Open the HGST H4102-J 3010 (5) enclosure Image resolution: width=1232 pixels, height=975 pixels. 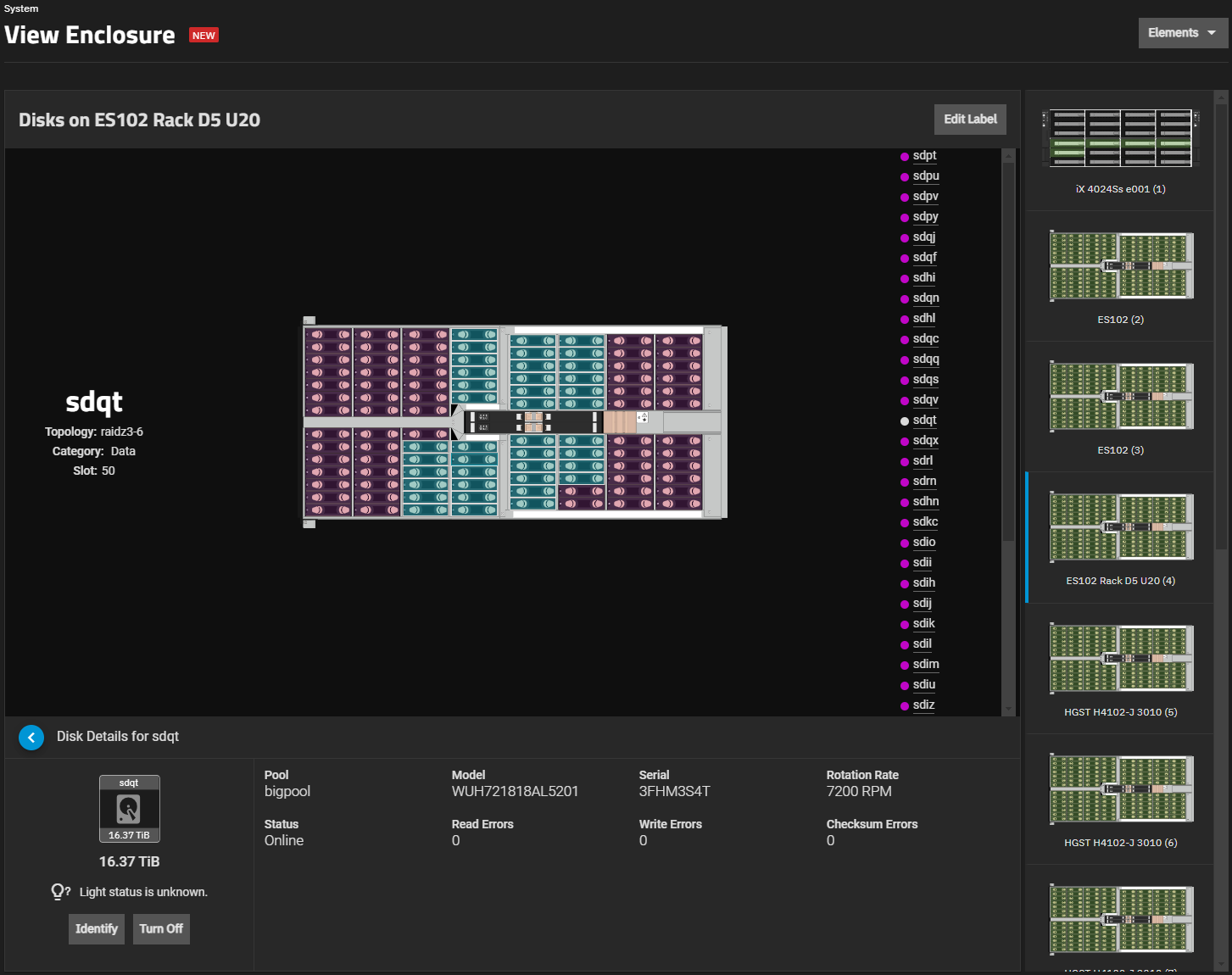(1120, 659)
